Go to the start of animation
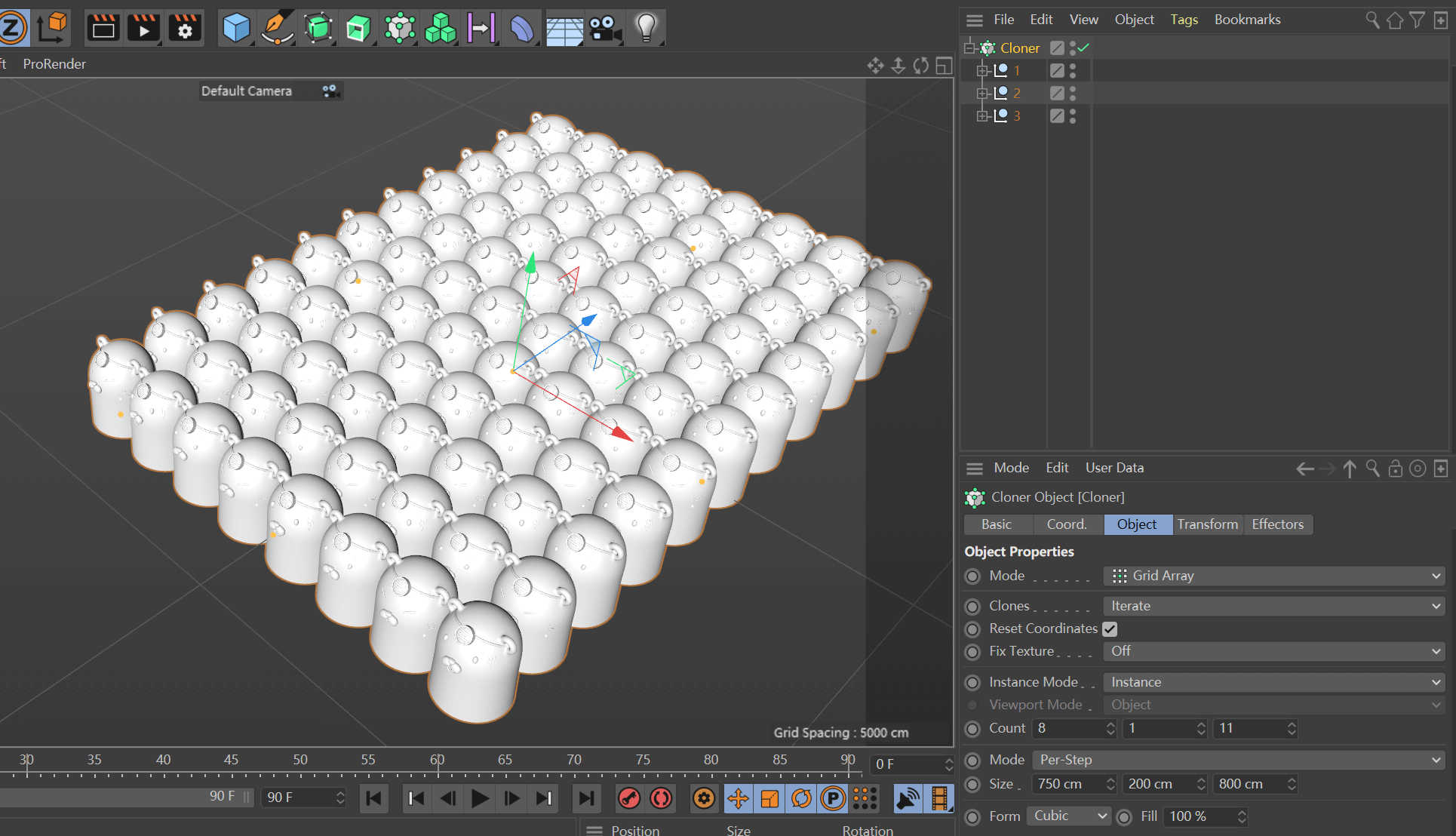 tap(373, 798)
